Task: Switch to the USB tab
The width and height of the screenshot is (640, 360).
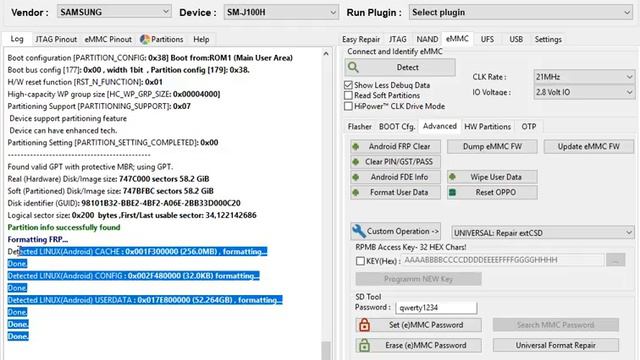Action: pos(516,39)
